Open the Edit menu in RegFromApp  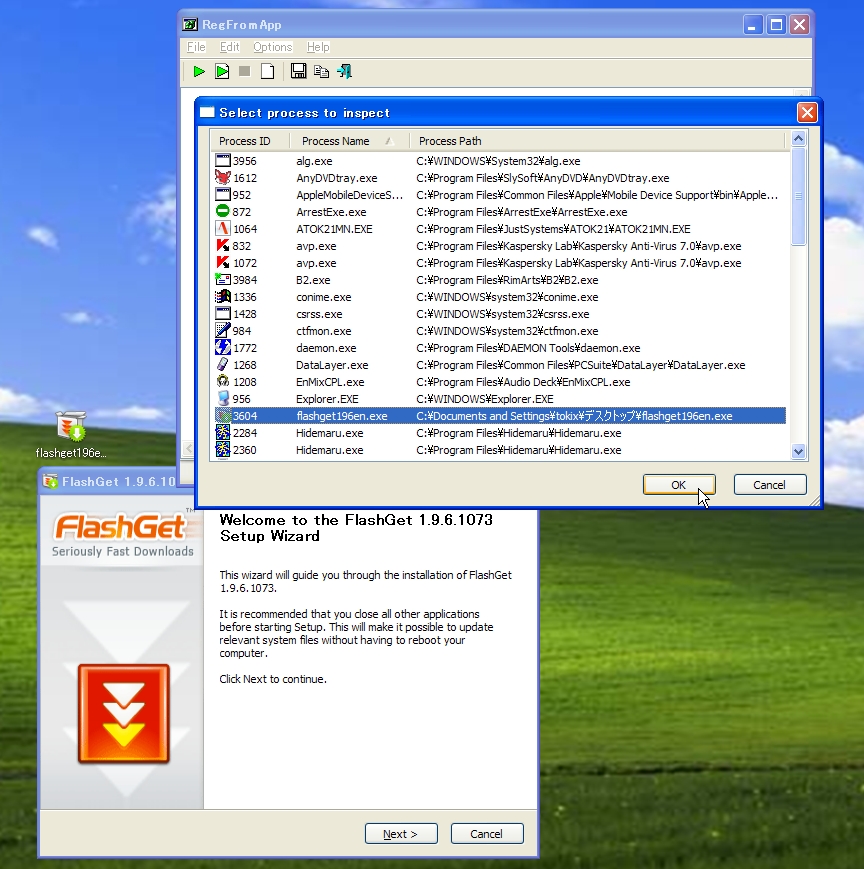[x=229, y=47]
